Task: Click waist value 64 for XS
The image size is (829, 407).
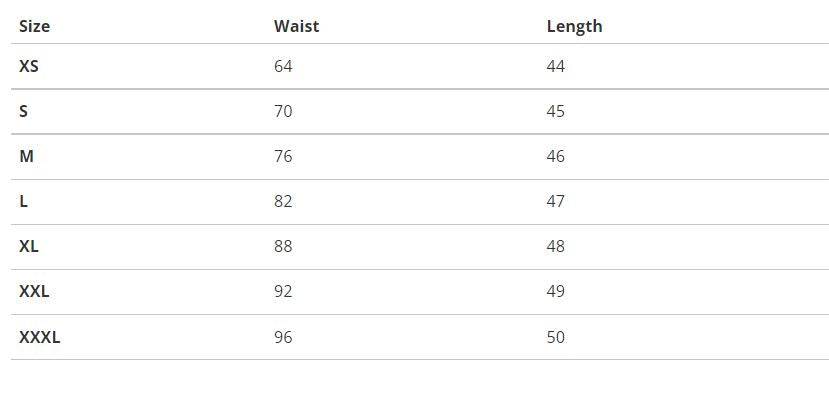Action: click(283, 66)
